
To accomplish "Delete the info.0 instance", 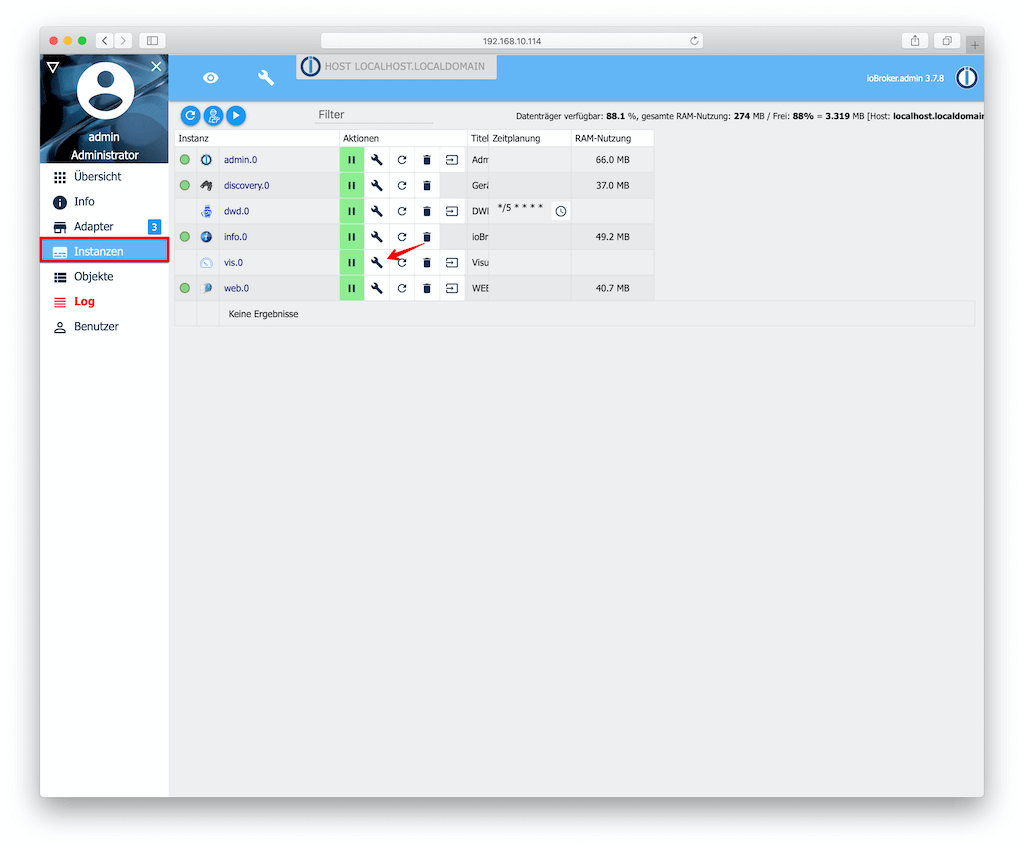I will click(x=426, y=236).
